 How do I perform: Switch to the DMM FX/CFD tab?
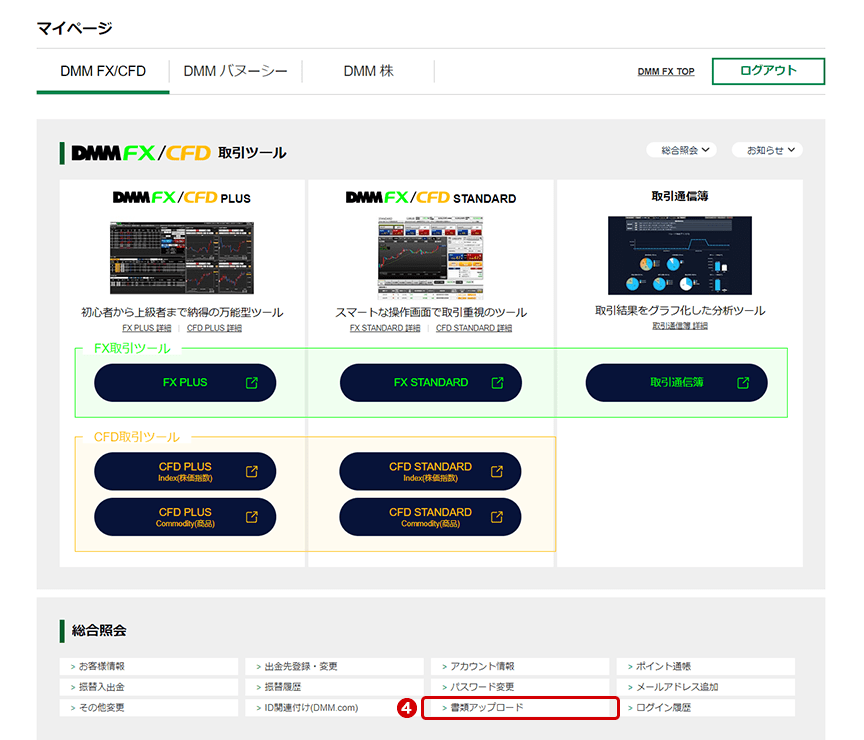pos(103,71)
